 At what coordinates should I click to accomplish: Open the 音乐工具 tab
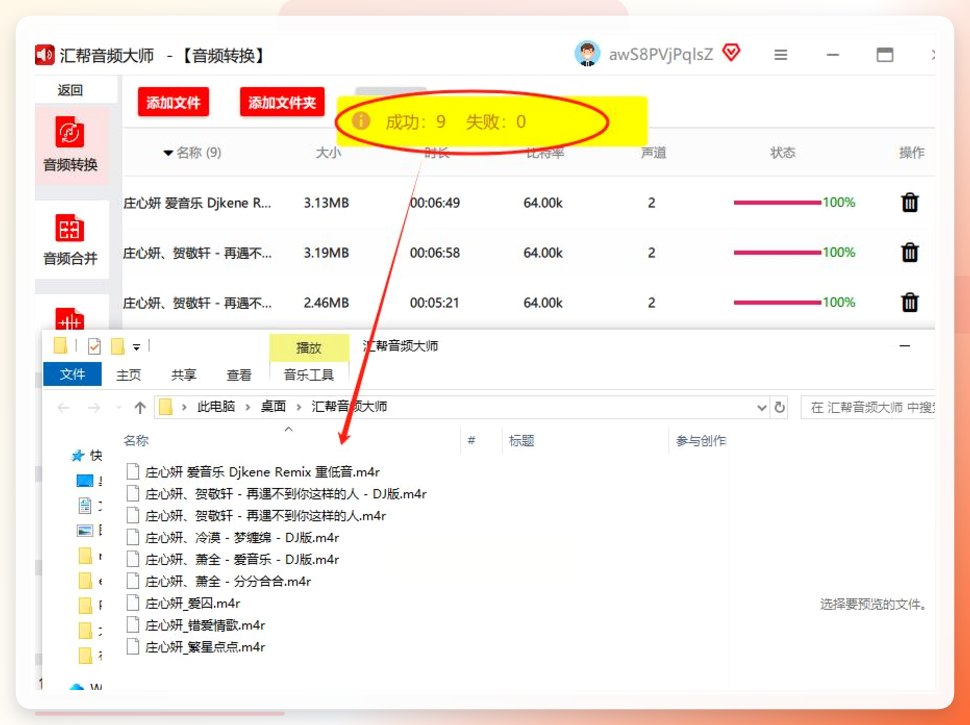tap(309, 375)
